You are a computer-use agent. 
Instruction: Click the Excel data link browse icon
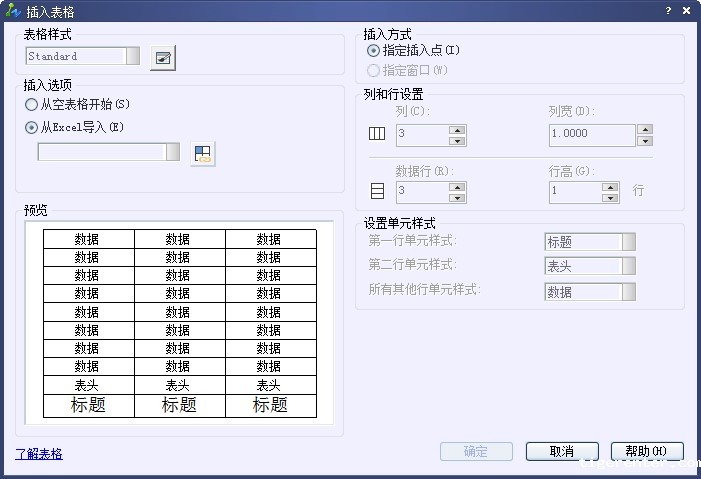pos(203,153)
